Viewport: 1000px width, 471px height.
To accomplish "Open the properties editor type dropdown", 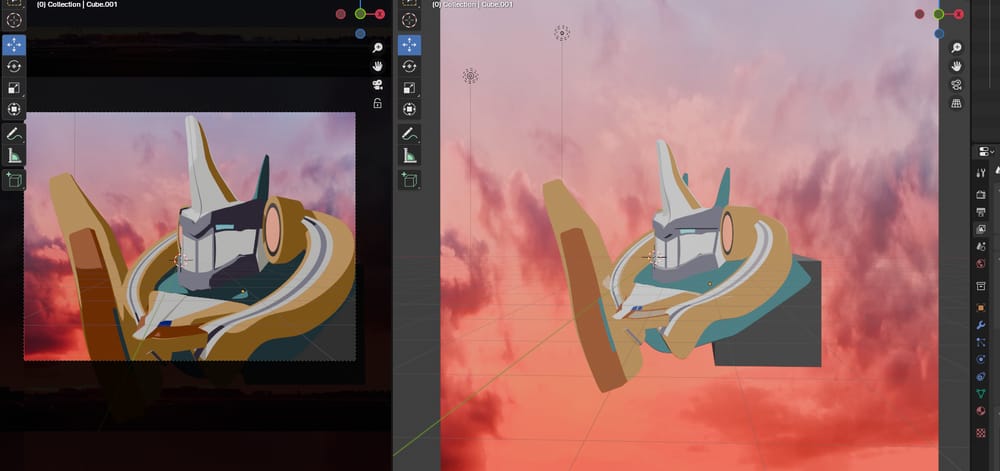I will (985, 152).
